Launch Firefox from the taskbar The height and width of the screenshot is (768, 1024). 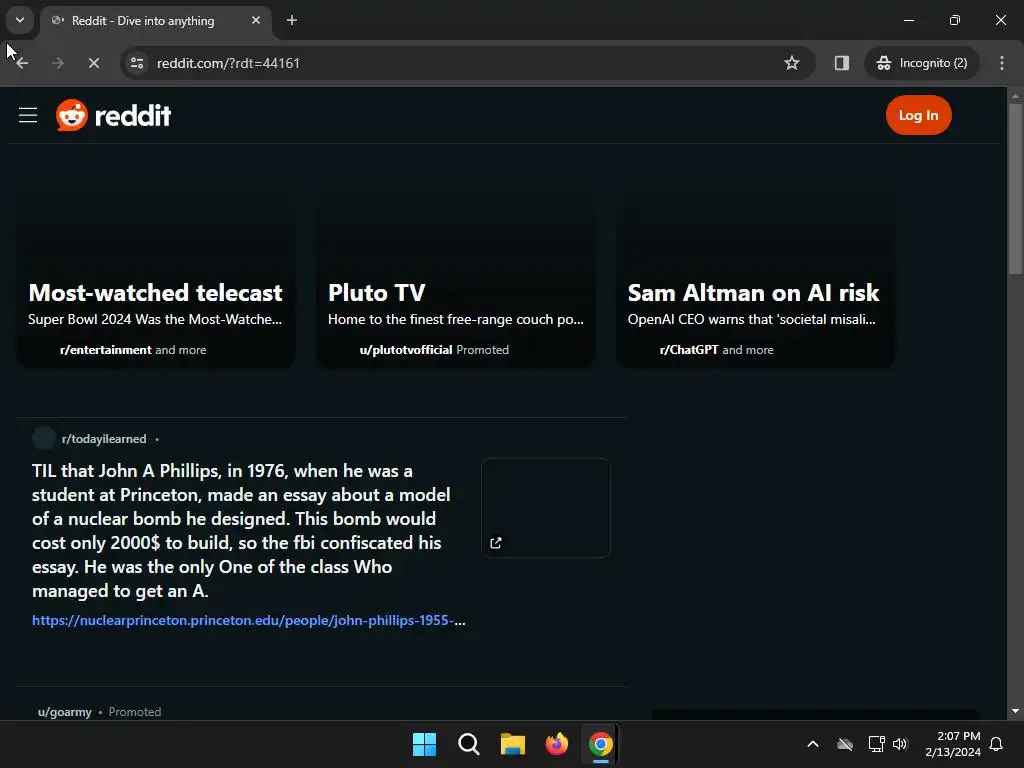tap(556, 744)
